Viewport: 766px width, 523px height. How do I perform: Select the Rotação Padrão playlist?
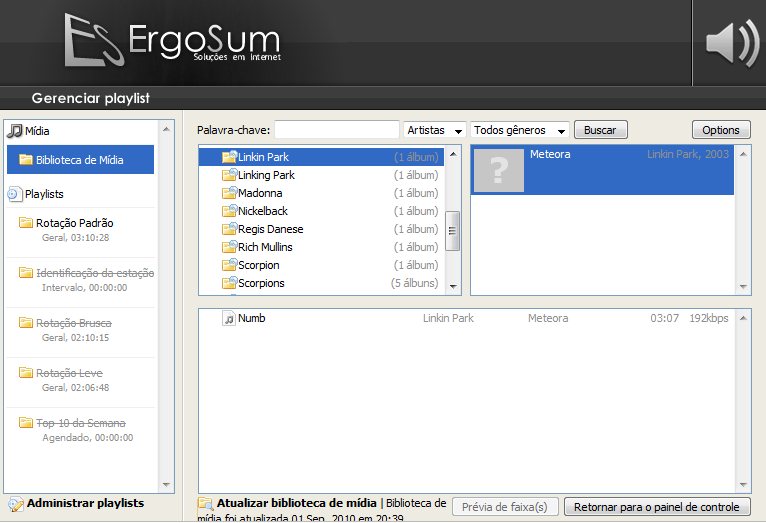point(80,230)
